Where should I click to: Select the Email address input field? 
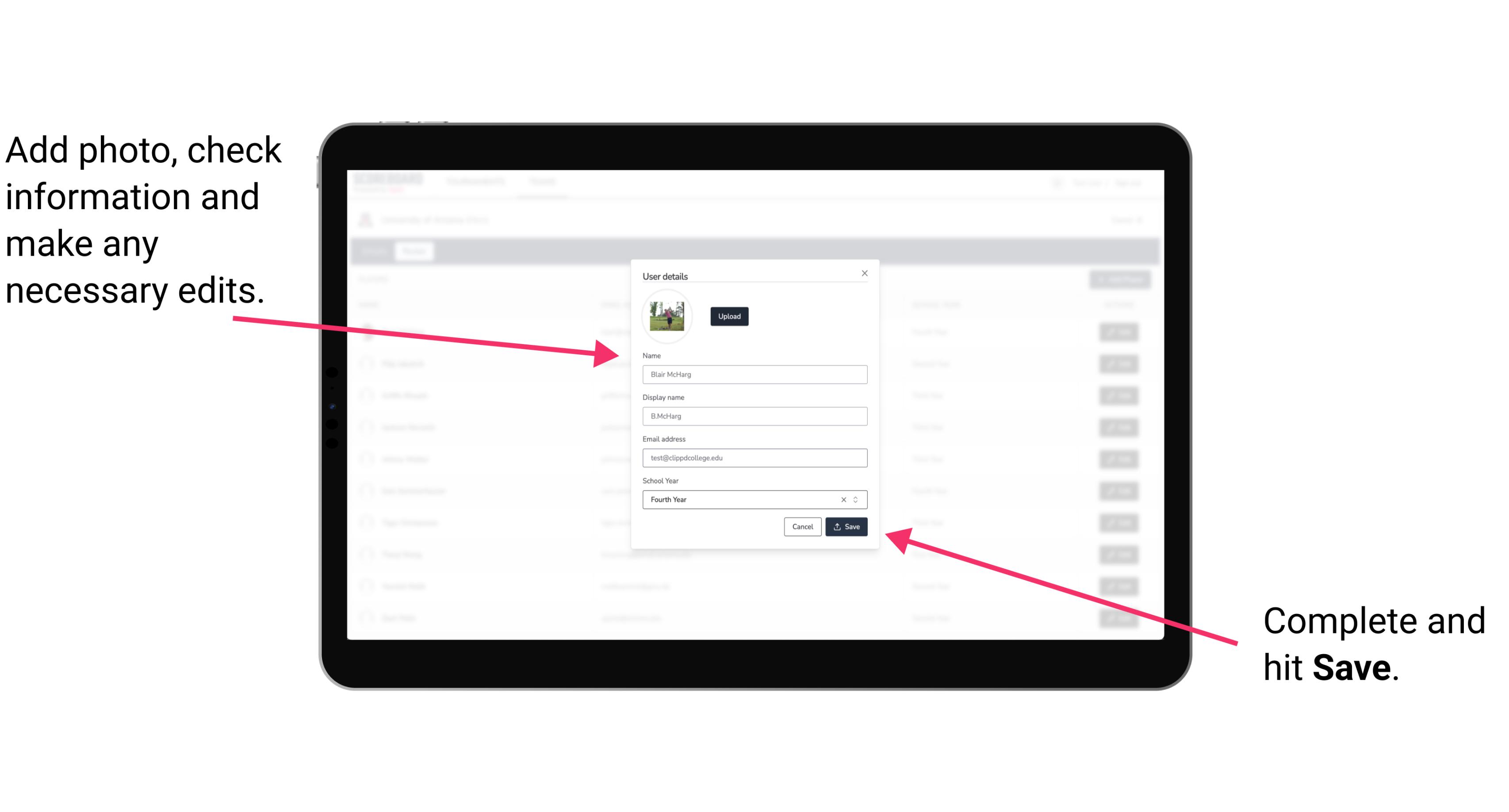(x=754, y=458)
